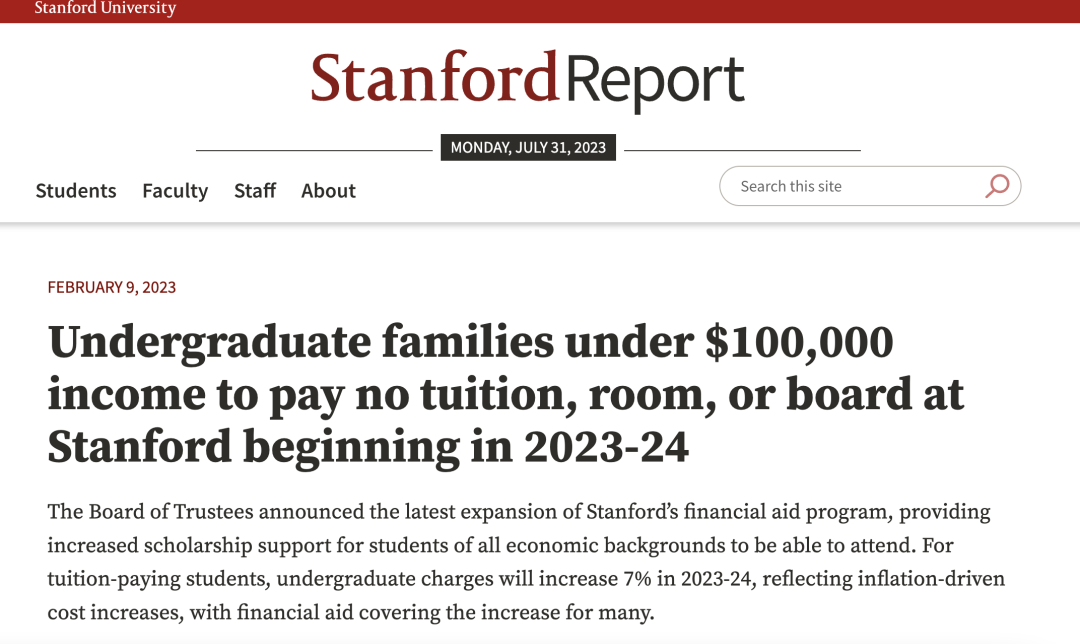Click the article summary paragraph

[526, 562]
